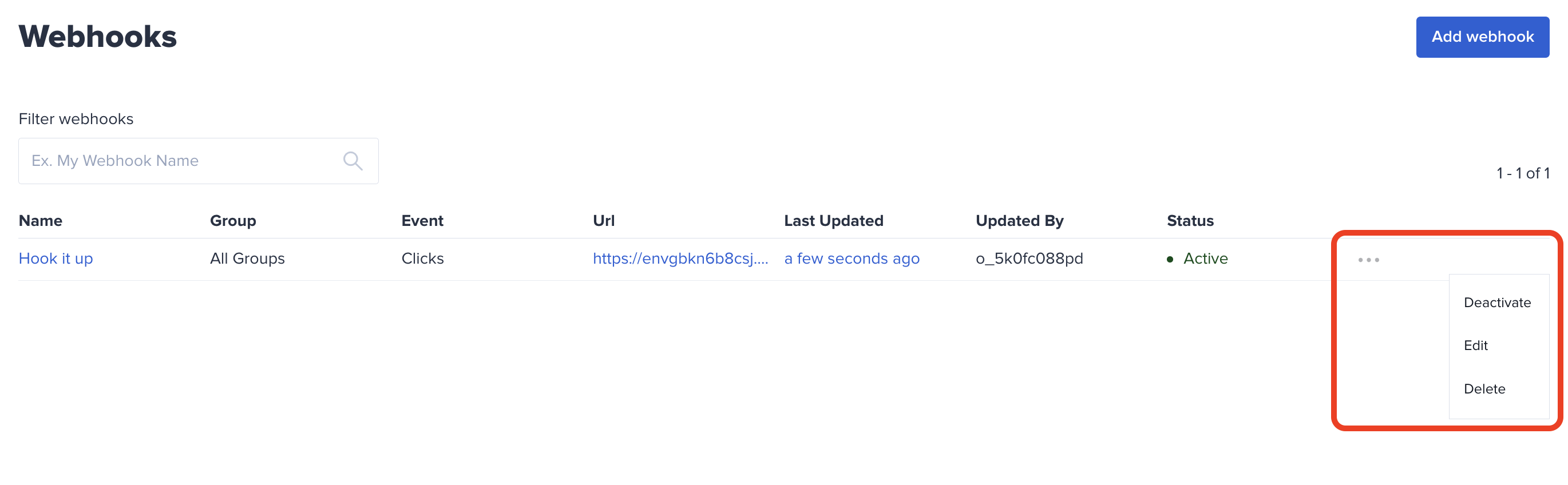Select Edit from the actions menu

(x=1475, y=345)
